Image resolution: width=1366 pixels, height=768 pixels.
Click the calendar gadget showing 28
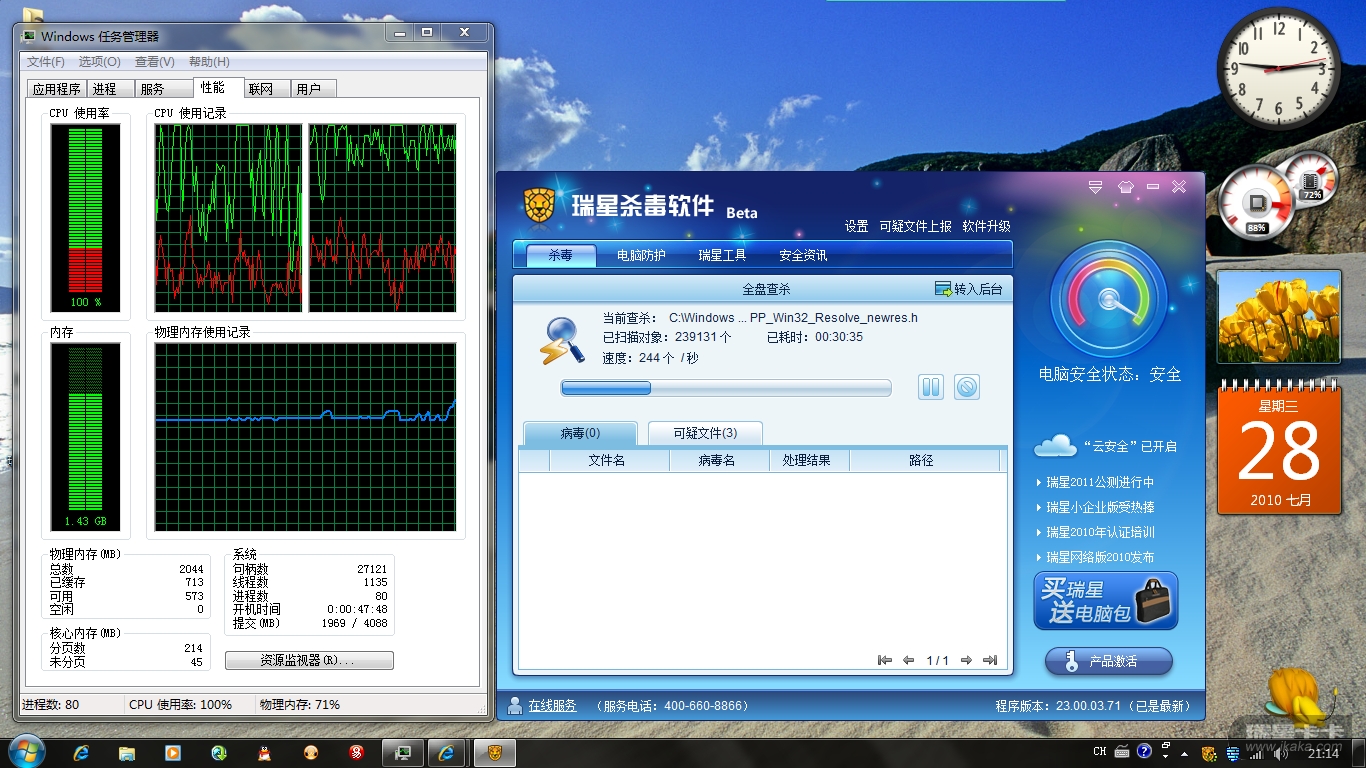pyautogui.click(x=1279, y=449)
